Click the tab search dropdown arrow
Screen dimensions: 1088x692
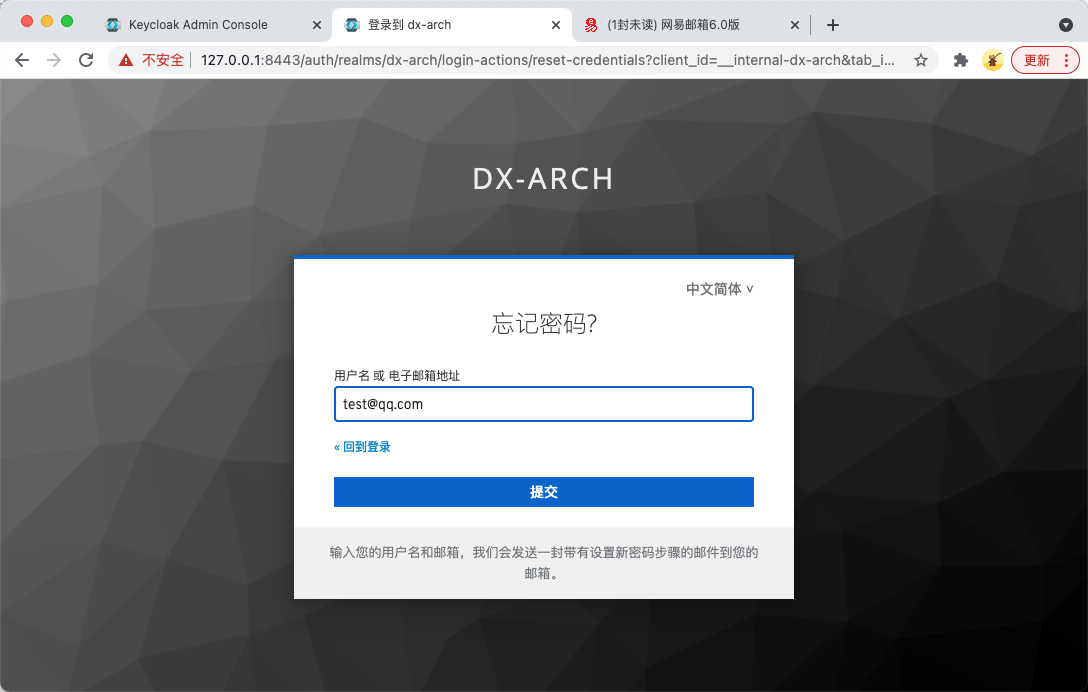click(x=1066, y=25)
